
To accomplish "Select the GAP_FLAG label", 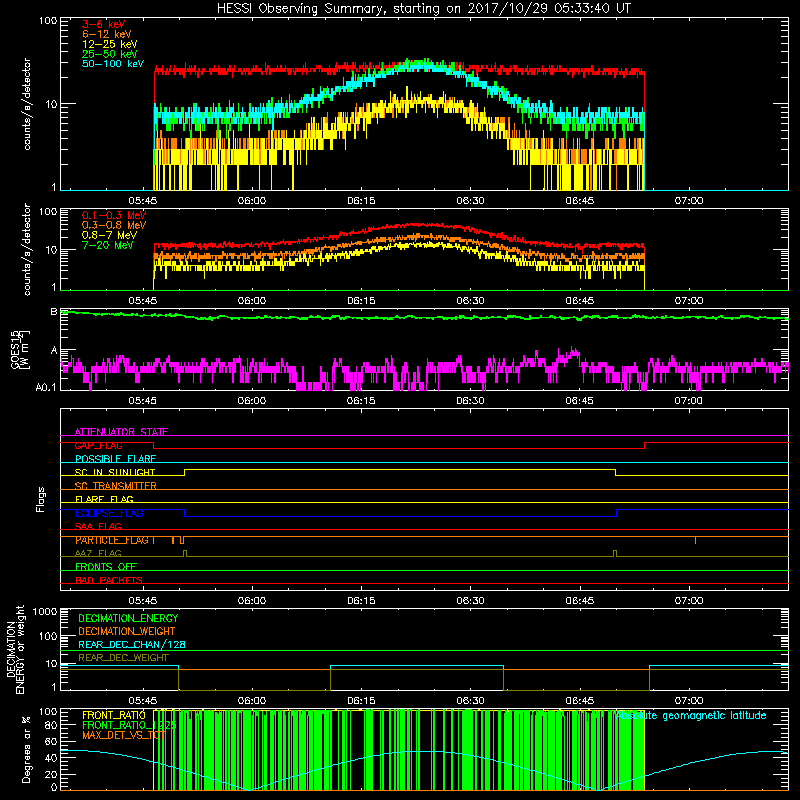I will coord(98,445).
